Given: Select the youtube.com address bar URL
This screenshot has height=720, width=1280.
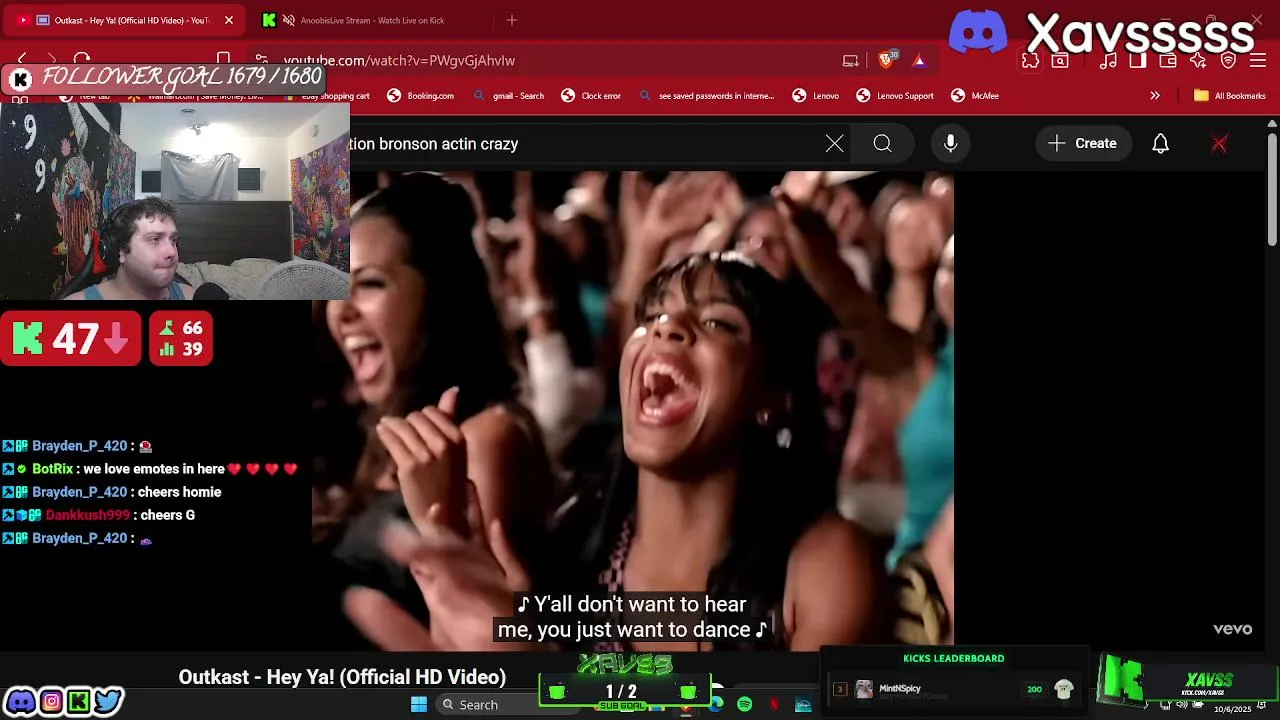Looking at the screenshot, I should [399, 60].
